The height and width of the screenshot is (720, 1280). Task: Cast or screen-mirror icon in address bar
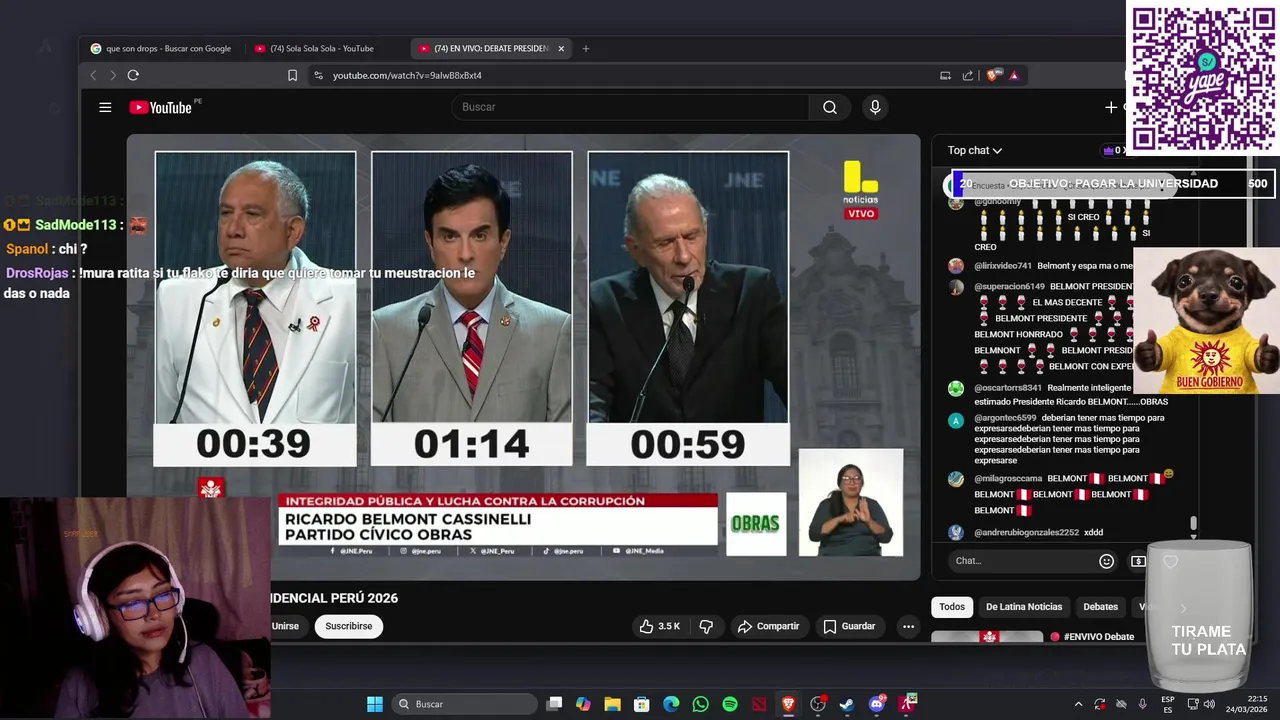[945, 75]
